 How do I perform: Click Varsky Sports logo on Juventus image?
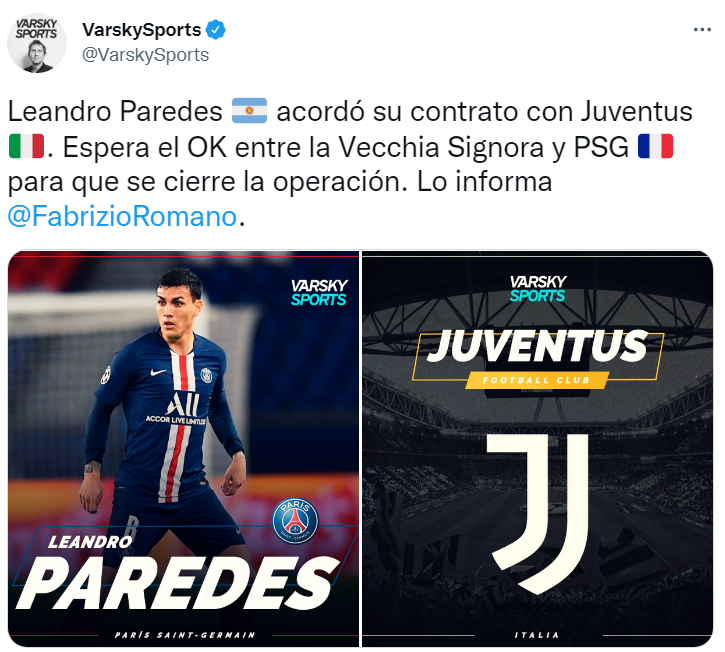538,289
